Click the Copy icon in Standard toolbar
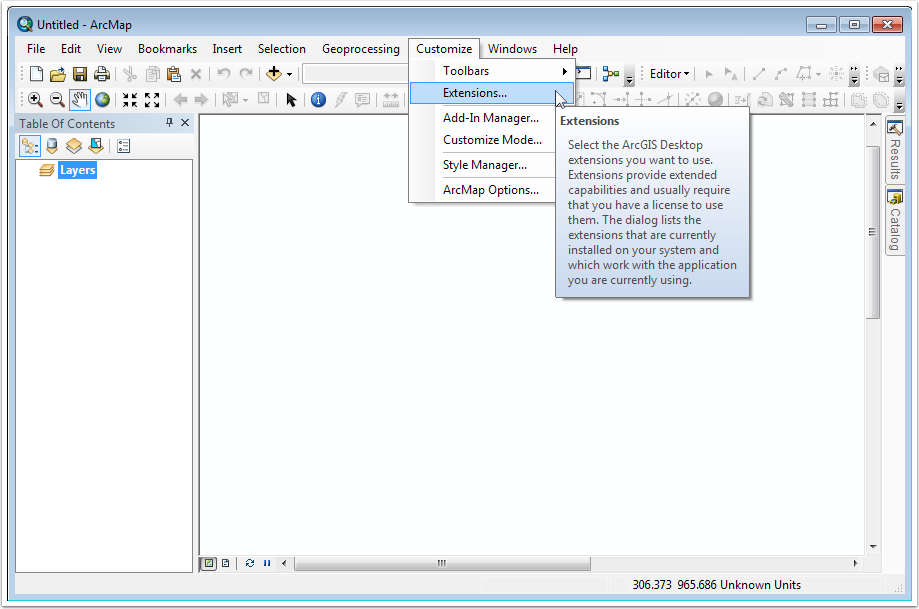The image size is (919, 609). tap(152, 74)
